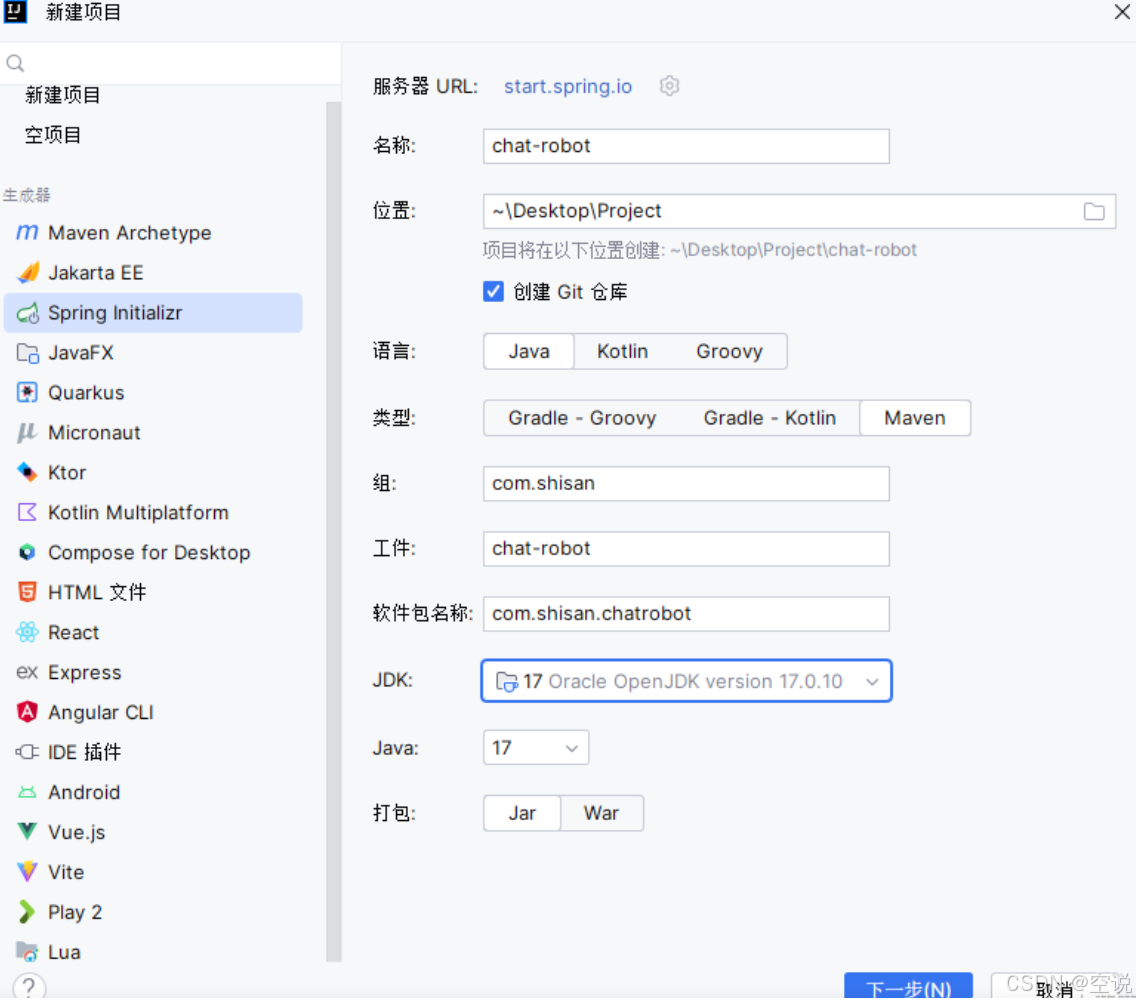1136x1003 pixels.
Task: Click the Angular CLI icon
Action: tap(28, 712)
